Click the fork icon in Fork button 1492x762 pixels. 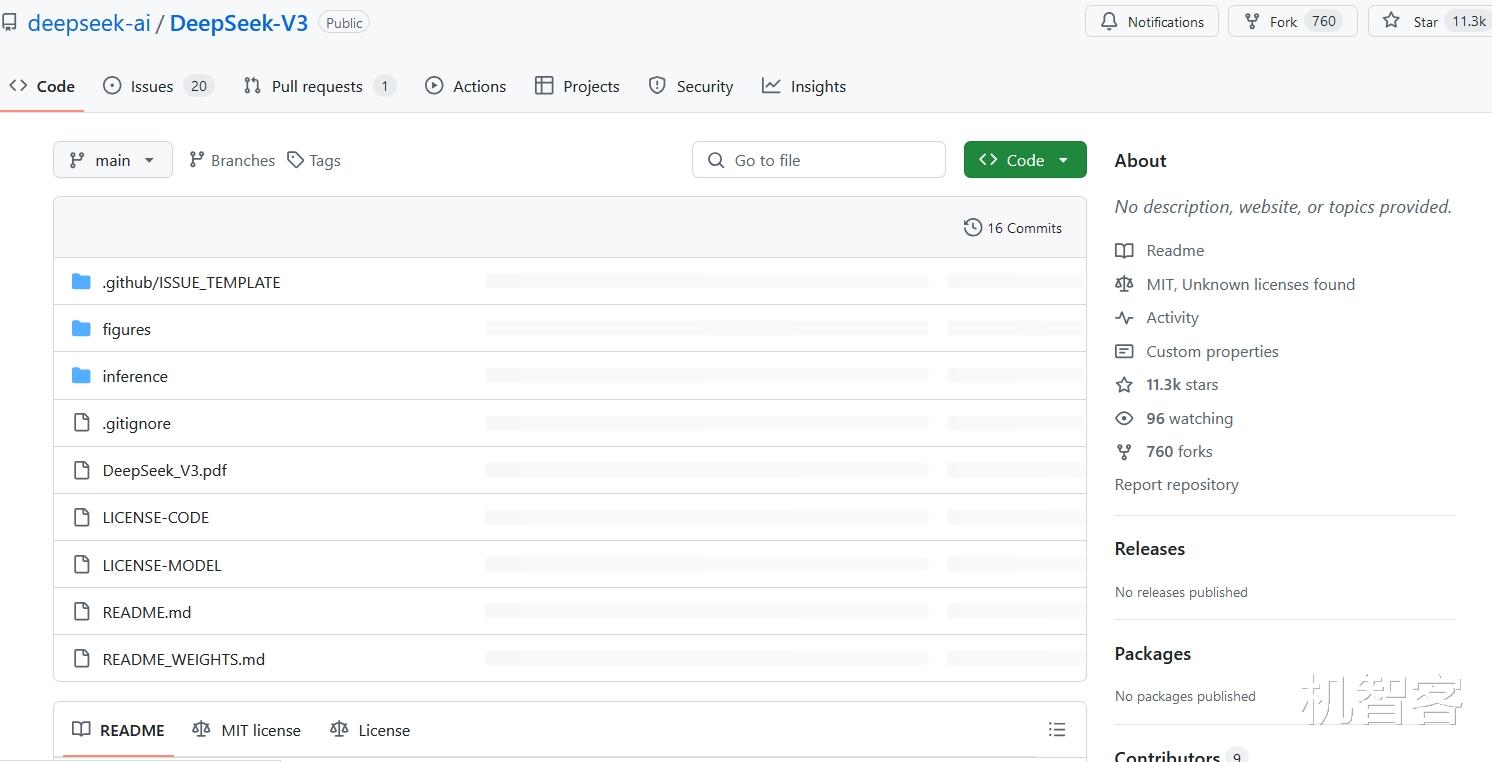[1251, 21]
